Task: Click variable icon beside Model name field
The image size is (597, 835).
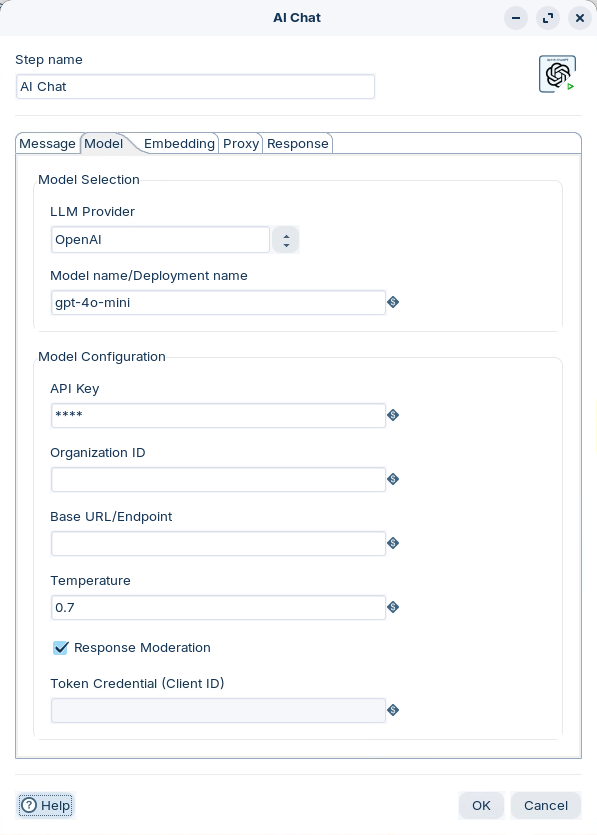Action: (x=393, y=302)
